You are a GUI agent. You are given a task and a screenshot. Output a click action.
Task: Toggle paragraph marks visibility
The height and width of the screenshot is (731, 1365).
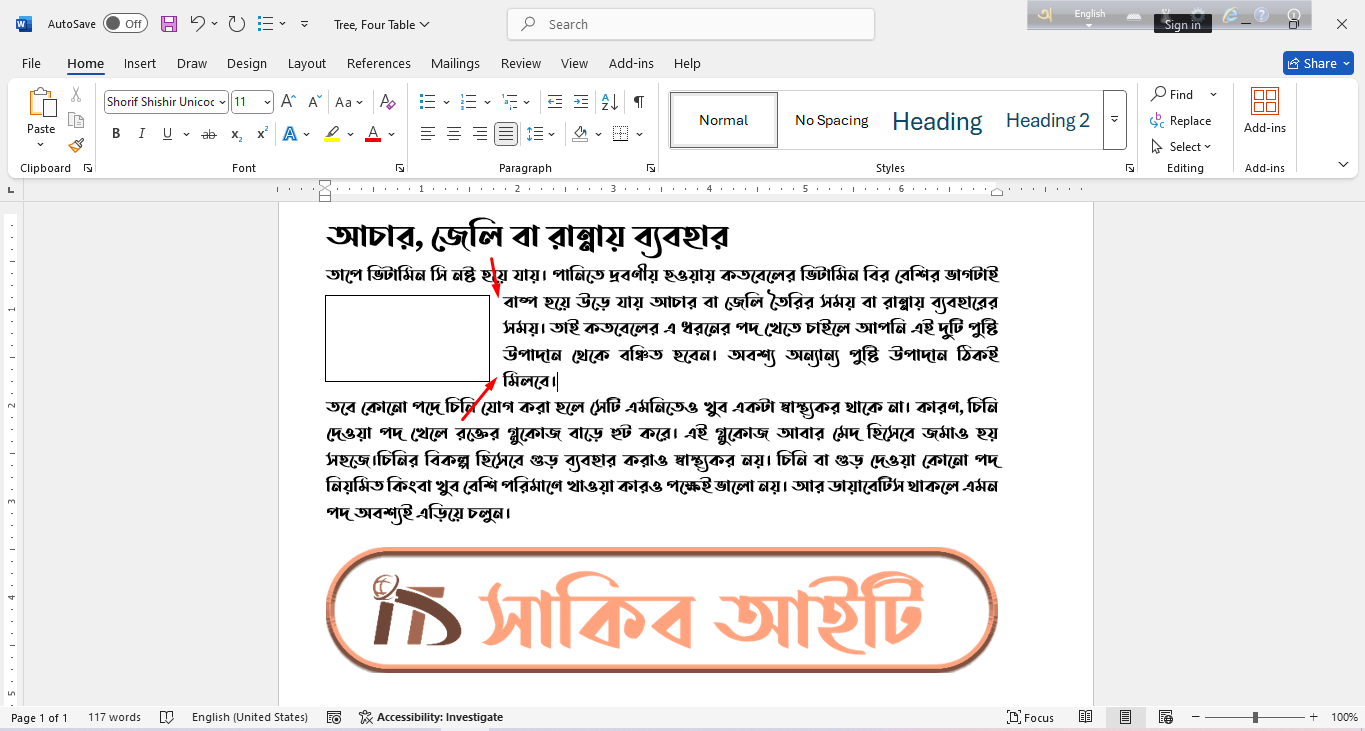[637, 101]
